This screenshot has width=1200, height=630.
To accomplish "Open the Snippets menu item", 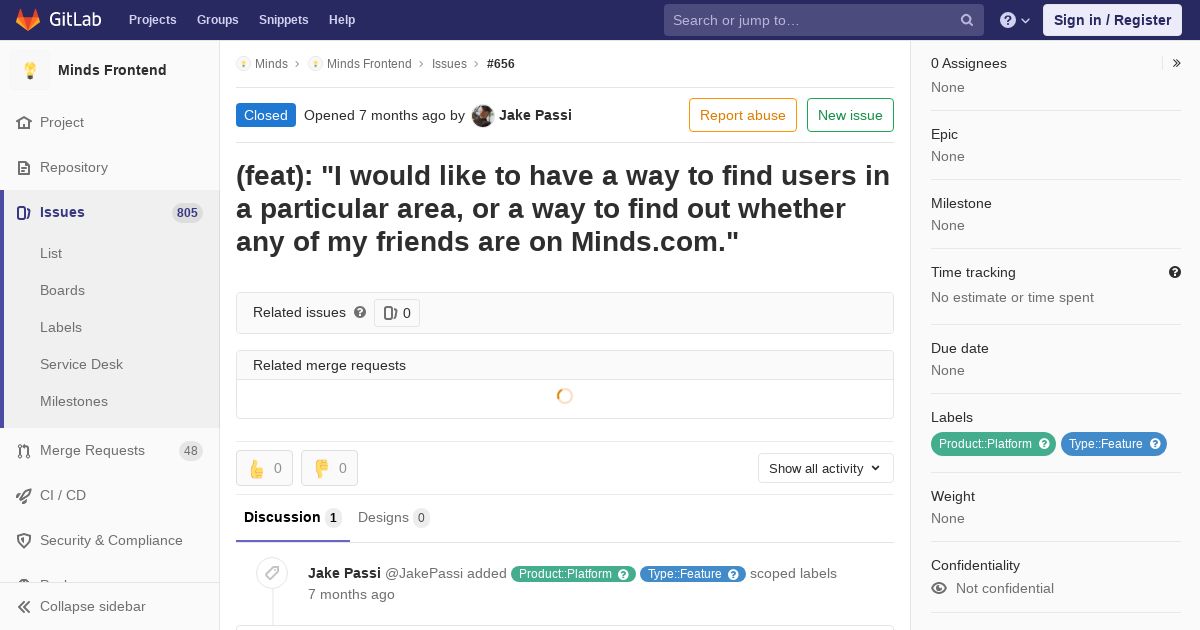I will 284,20.
